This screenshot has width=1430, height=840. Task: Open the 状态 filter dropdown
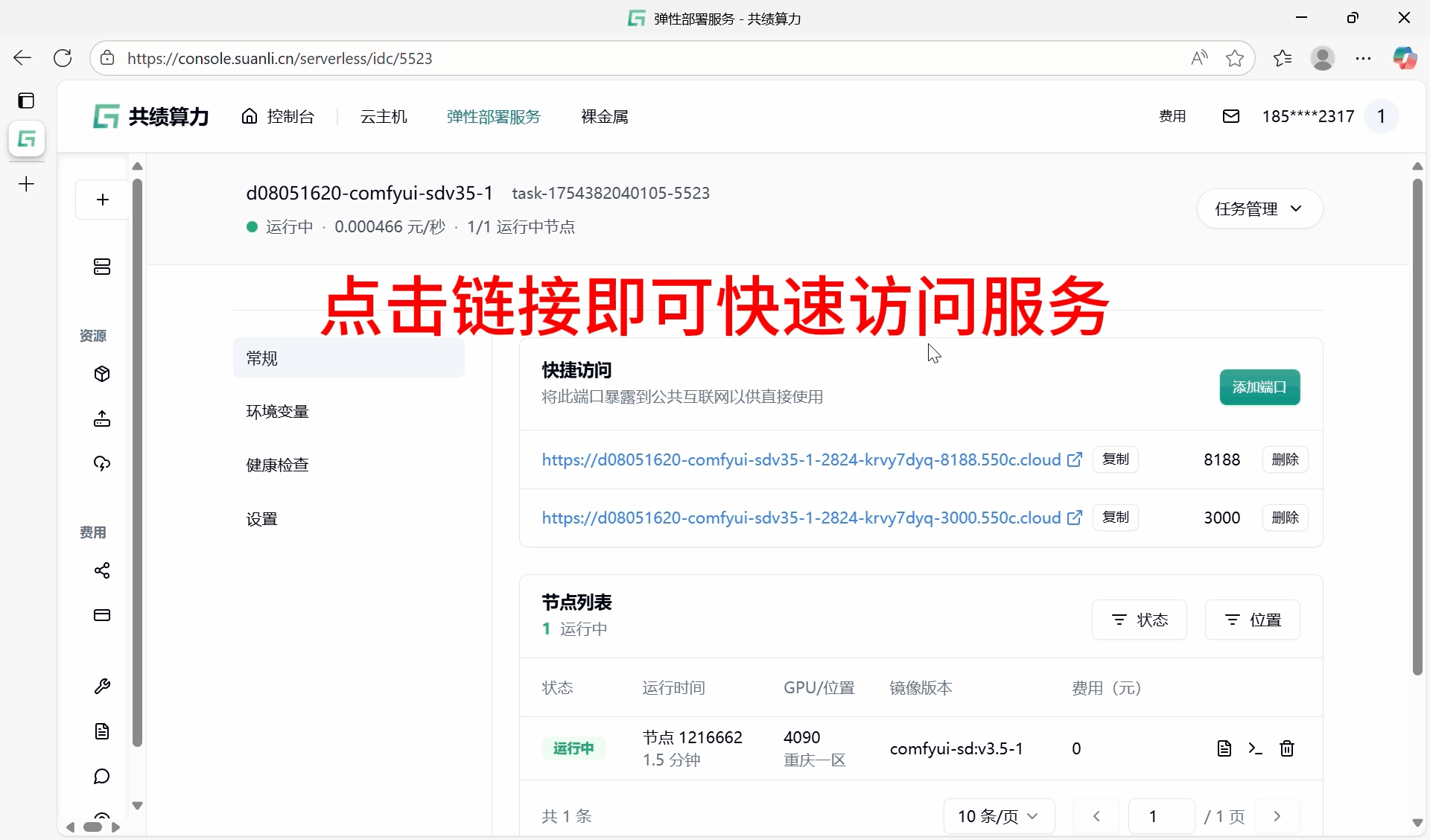coord(1139,620)
